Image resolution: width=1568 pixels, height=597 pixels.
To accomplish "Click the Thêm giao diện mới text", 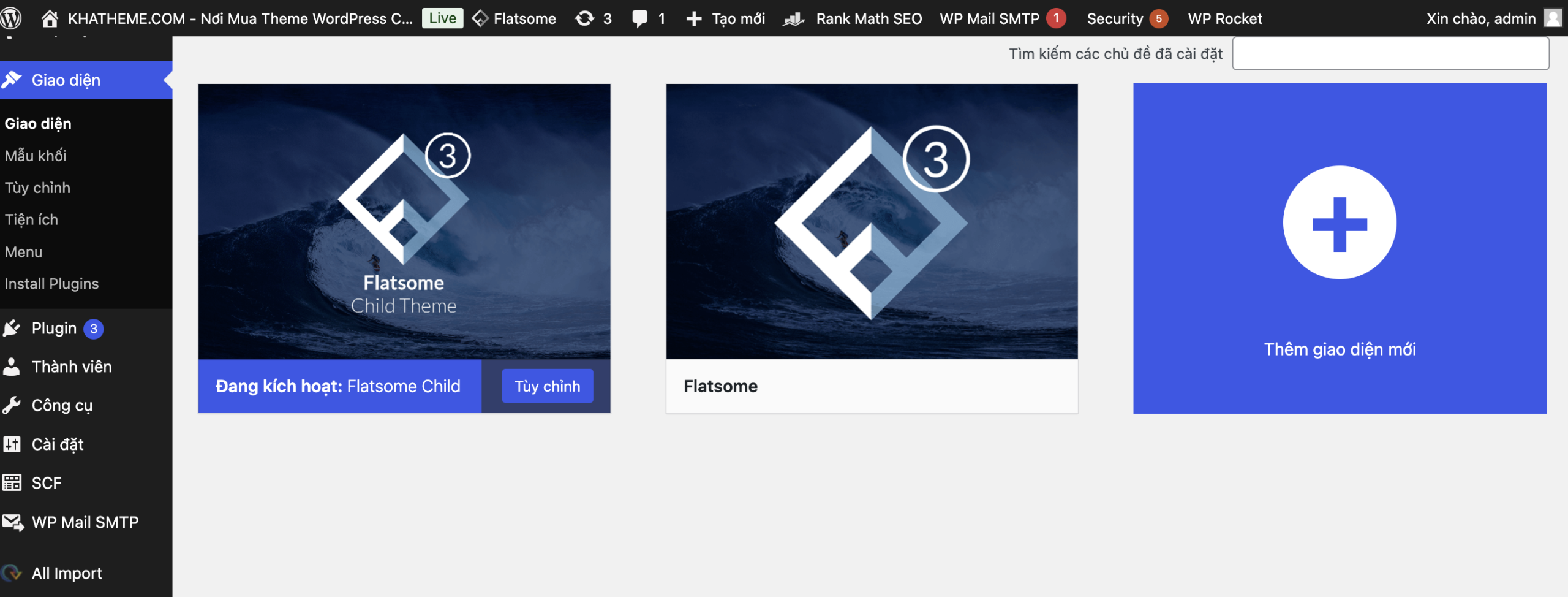I will pyautogui.click(x=1340, y=349).
